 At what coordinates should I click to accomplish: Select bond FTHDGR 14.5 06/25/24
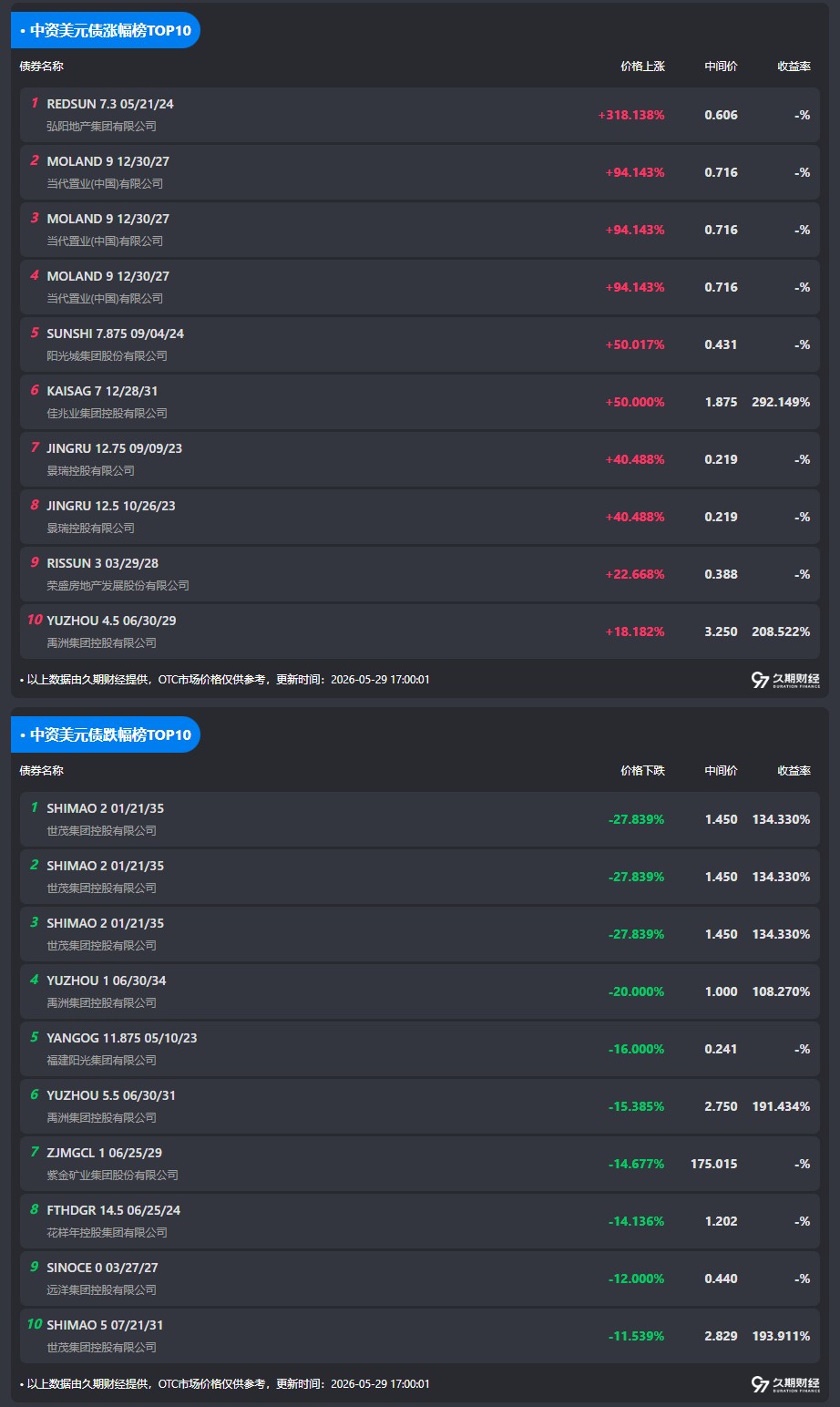click(114, 1210)
